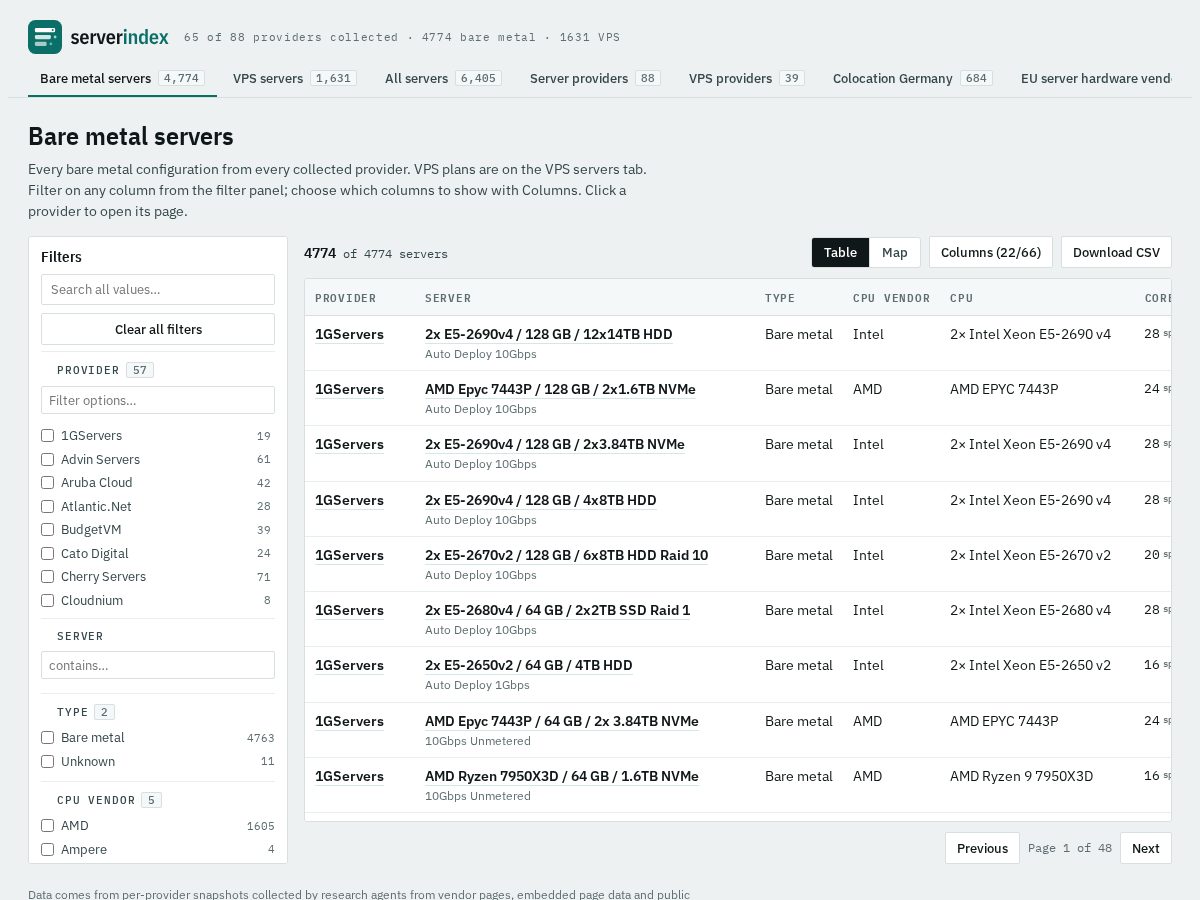The height and width of the screenshot is (900, 1200).
Task: Open AMD Epyc 7443P / 64 GB / 2x 3.84TB NVMe
Action: pyautogui.click(x=562, y=721)
